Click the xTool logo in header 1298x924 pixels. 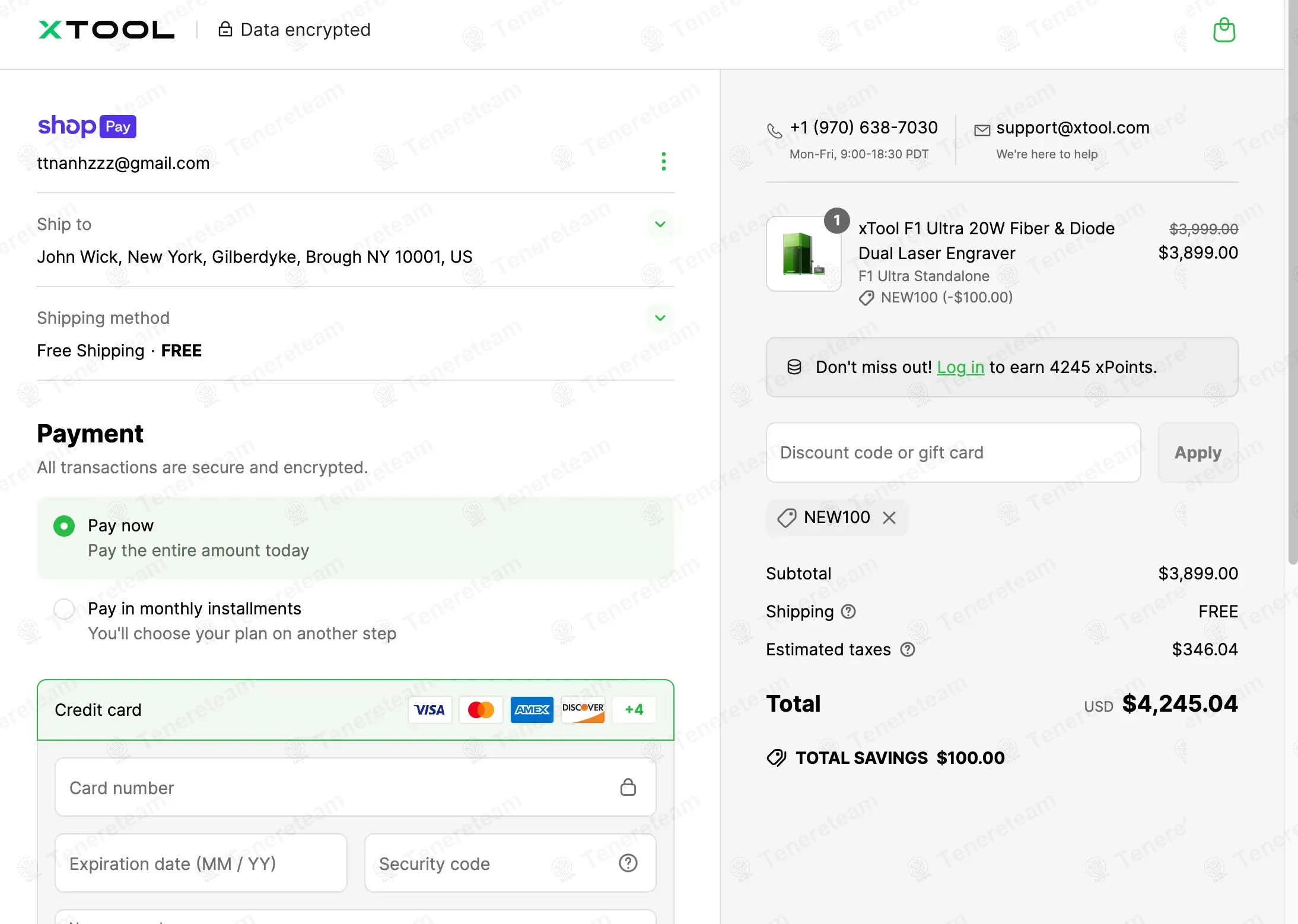(107, 30)
